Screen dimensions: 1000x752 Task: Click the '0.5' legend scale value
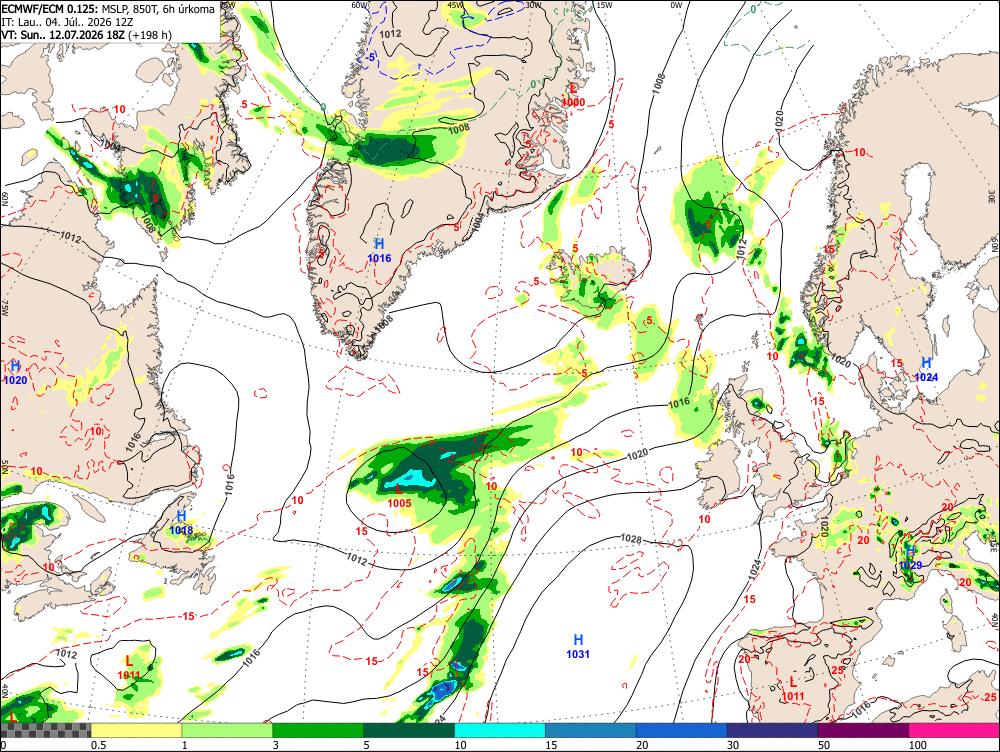98,745
